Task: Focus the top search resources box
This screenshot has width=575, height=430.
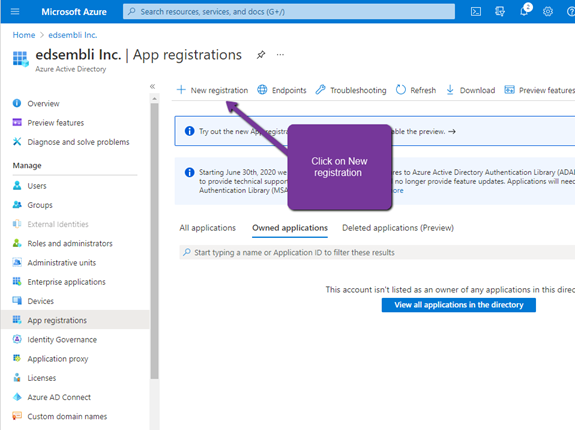Action: tap(289, 12)
